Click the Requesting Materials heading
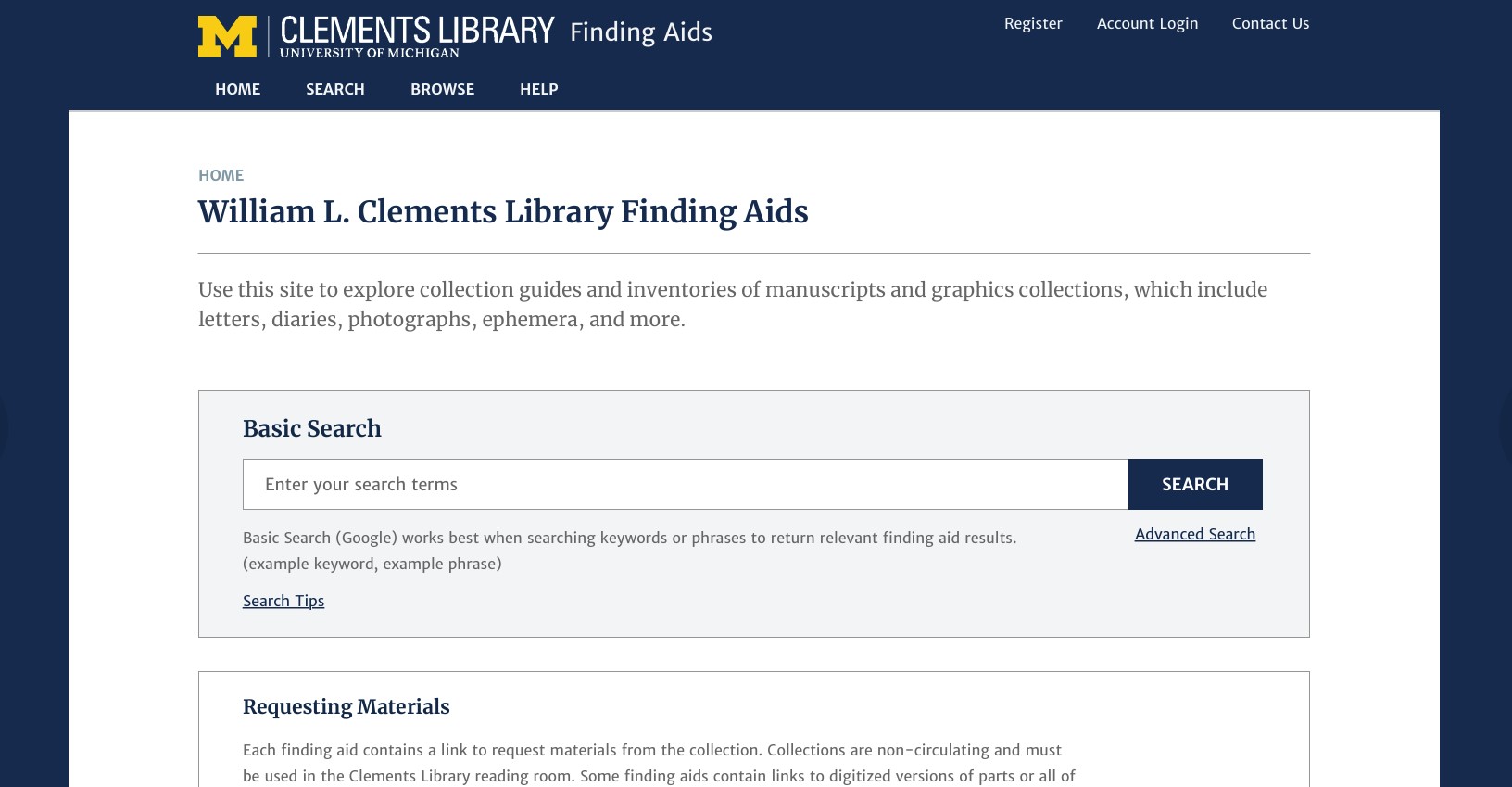The image size is (1512, 787). 346,706
